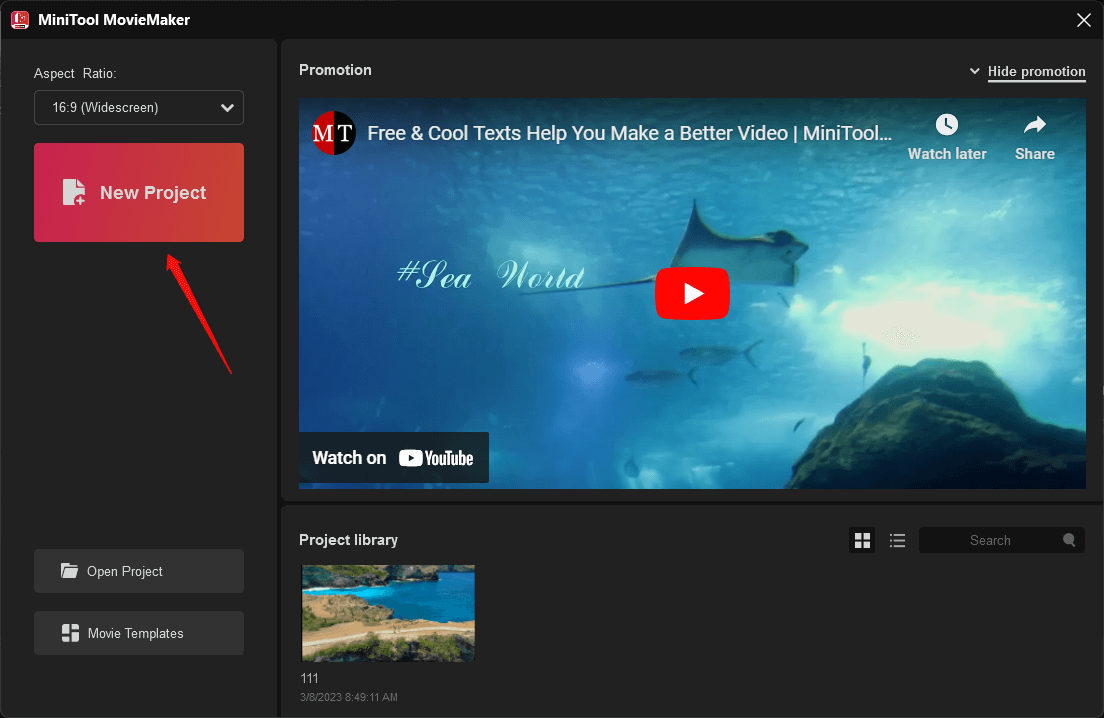Select the project name 111
Image resolution: width=1104 pixels, height=718 pixels.
click(309, 679)
